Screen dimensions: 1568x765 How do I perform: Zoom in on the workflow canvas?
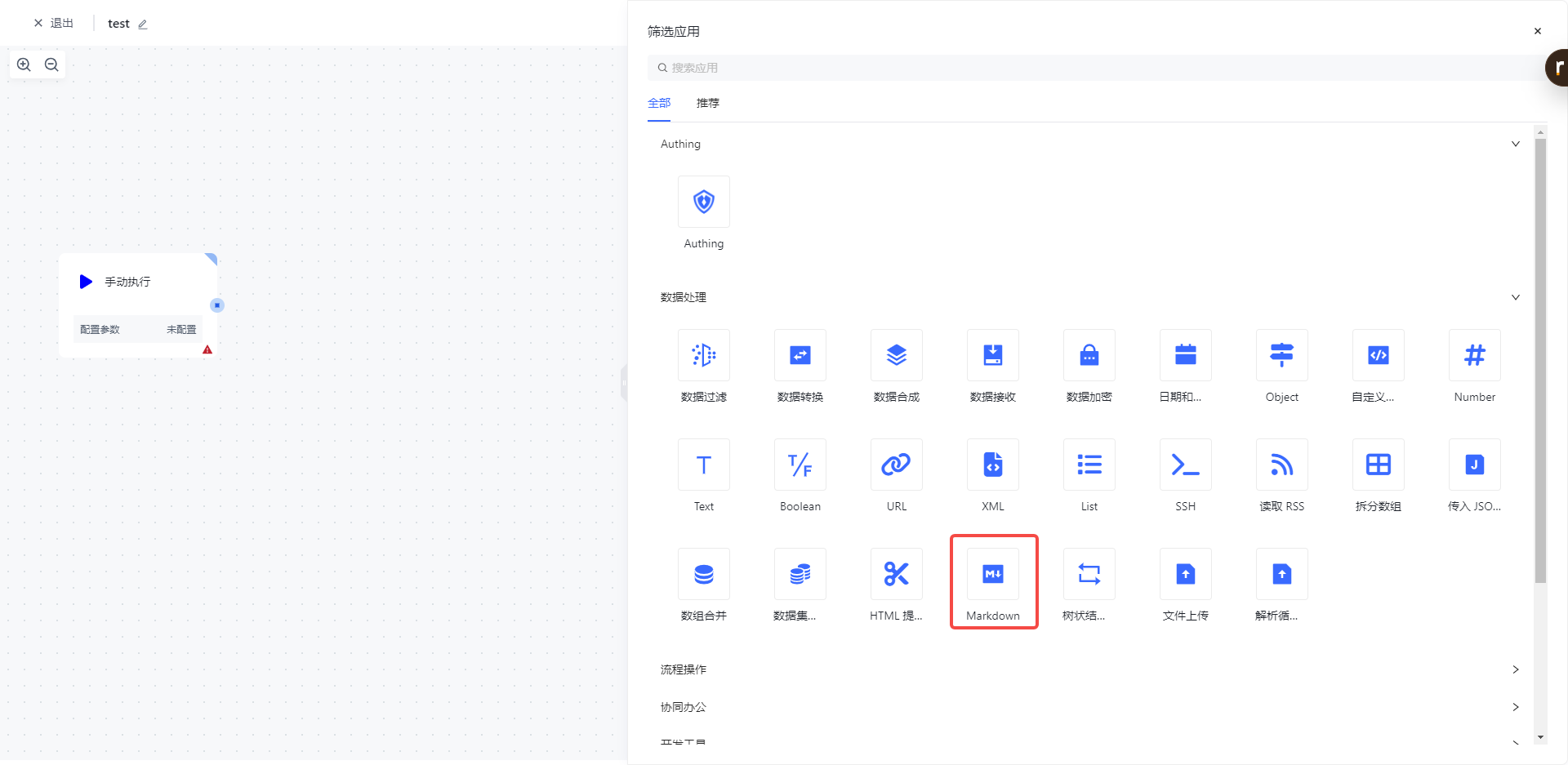click(x=24, y=64)
